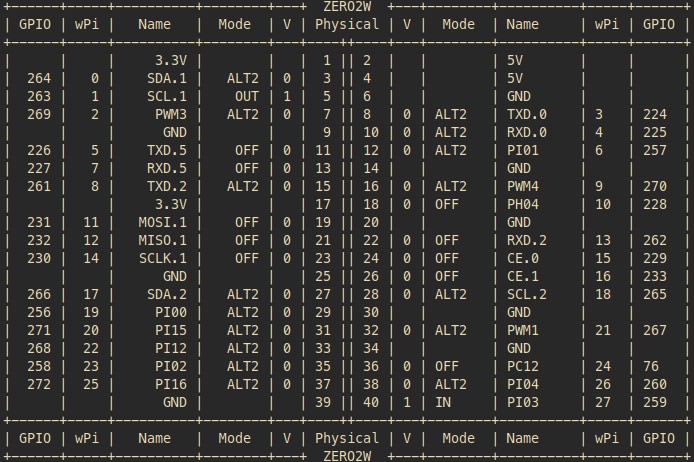Click GPIO number 257
694x462 pixels.
pos(655,150)
